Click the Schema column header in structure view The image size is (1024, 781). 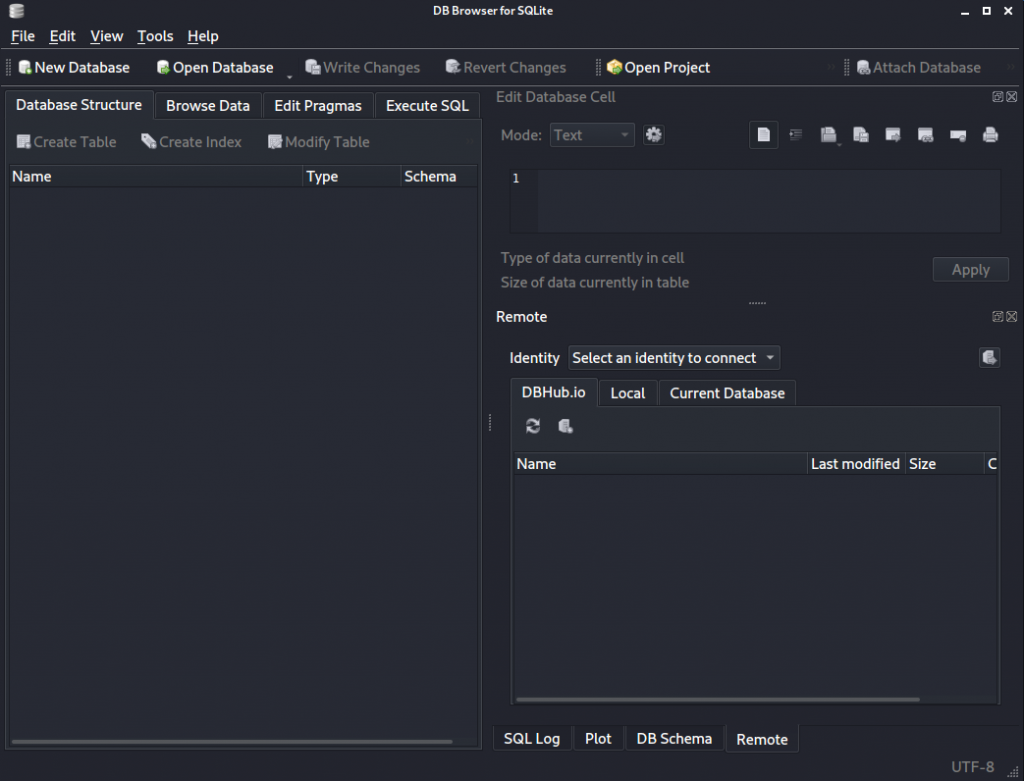439,176
